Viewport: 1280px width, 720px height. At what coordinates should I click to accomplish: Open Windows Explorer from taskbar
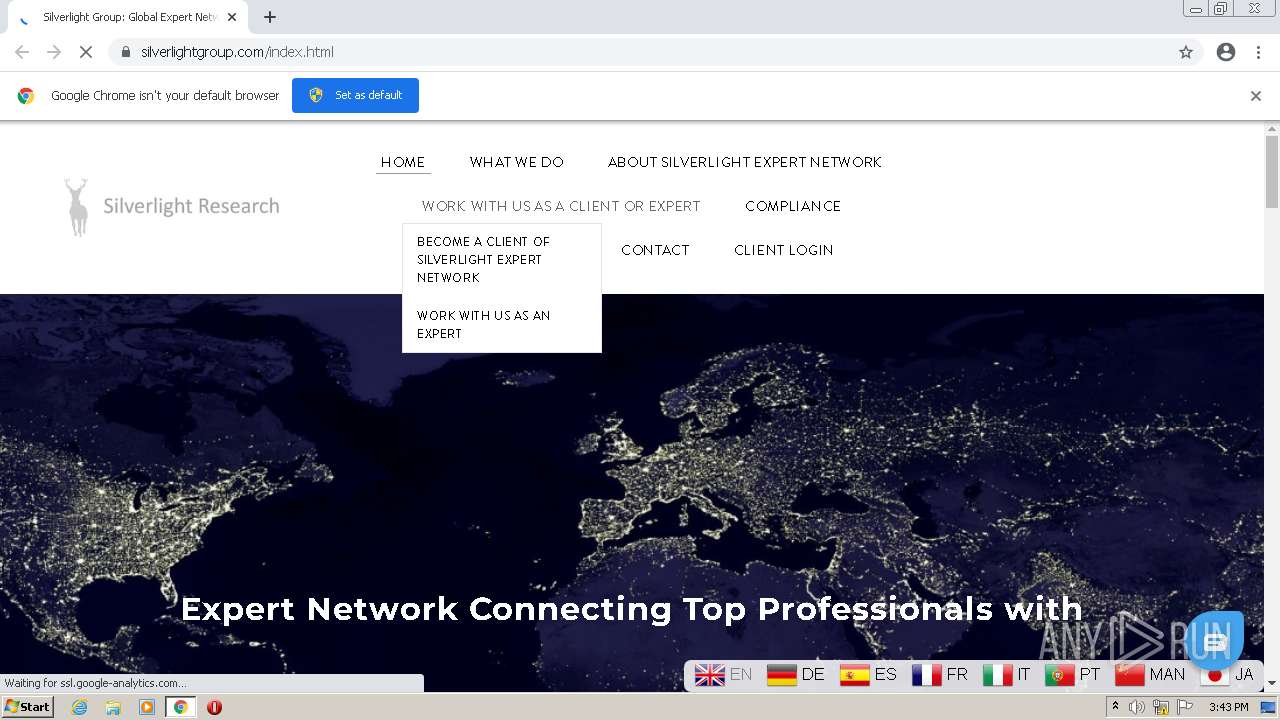[x=113, y=707]
